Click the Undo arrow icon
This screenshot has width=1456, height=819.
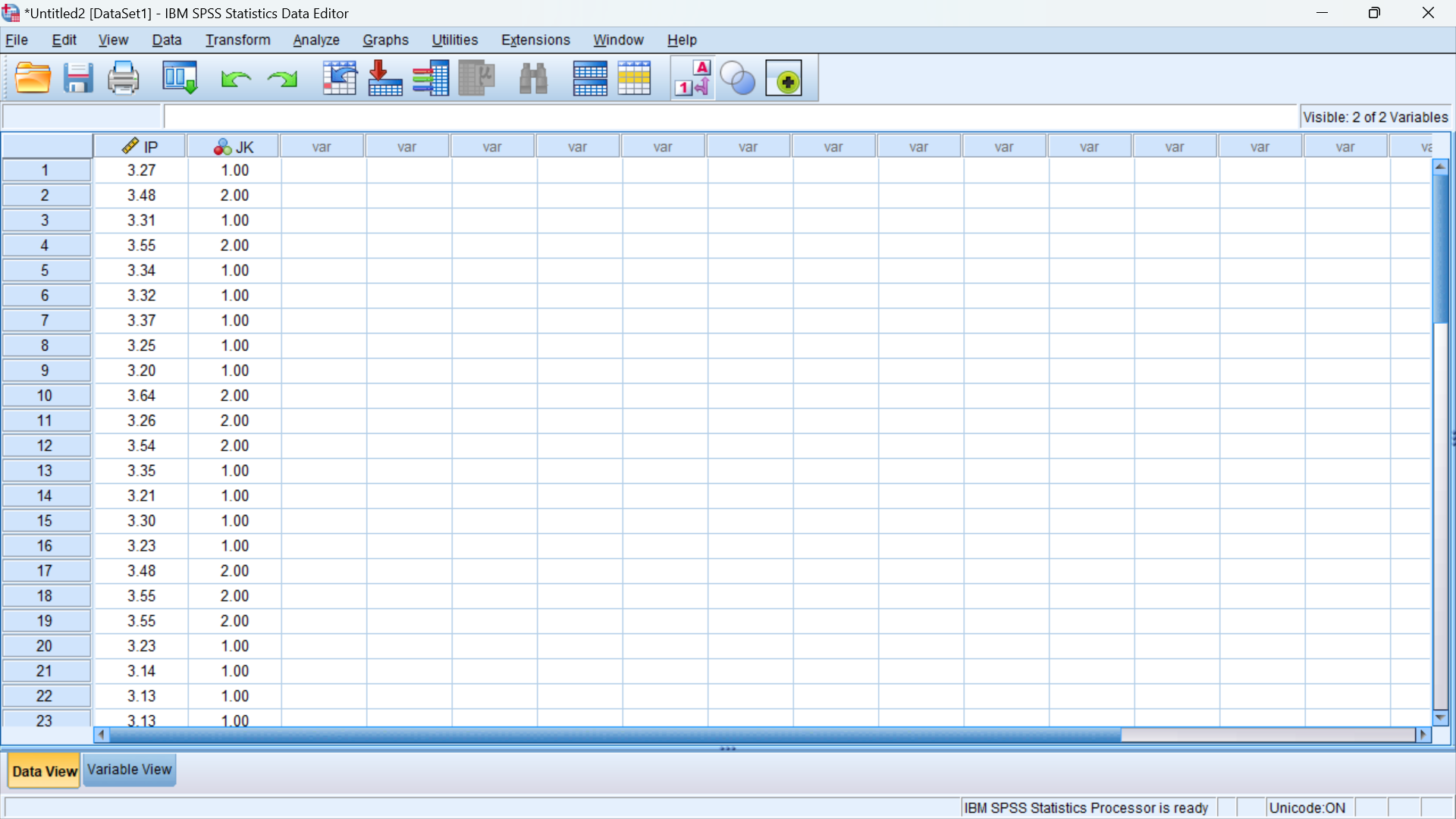[x=236, y=79]
